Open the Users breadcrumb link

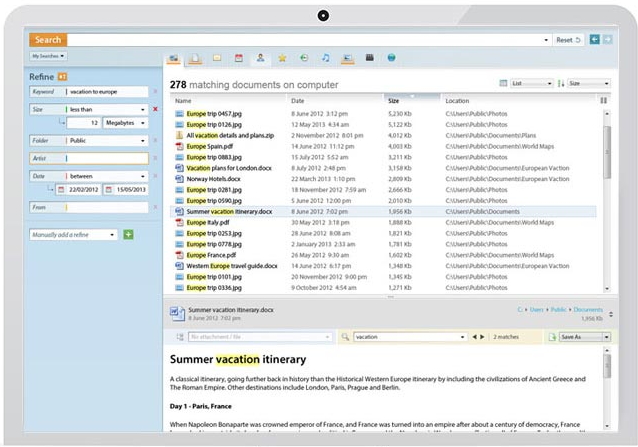[x=536, y=310]
